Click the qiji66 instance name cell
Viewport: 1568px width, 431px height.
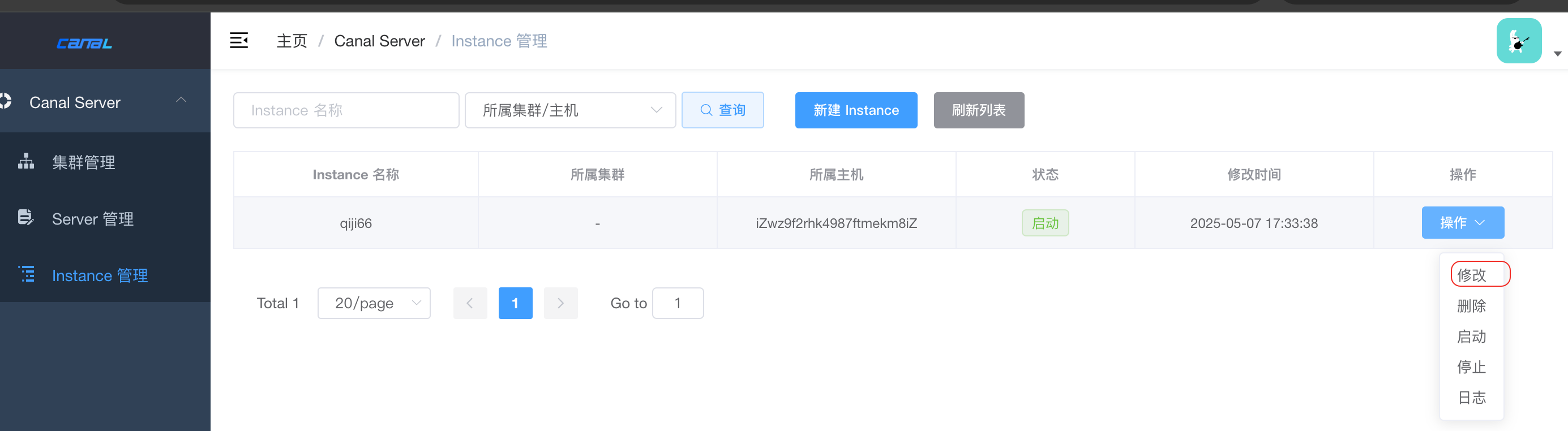point(356,223)
